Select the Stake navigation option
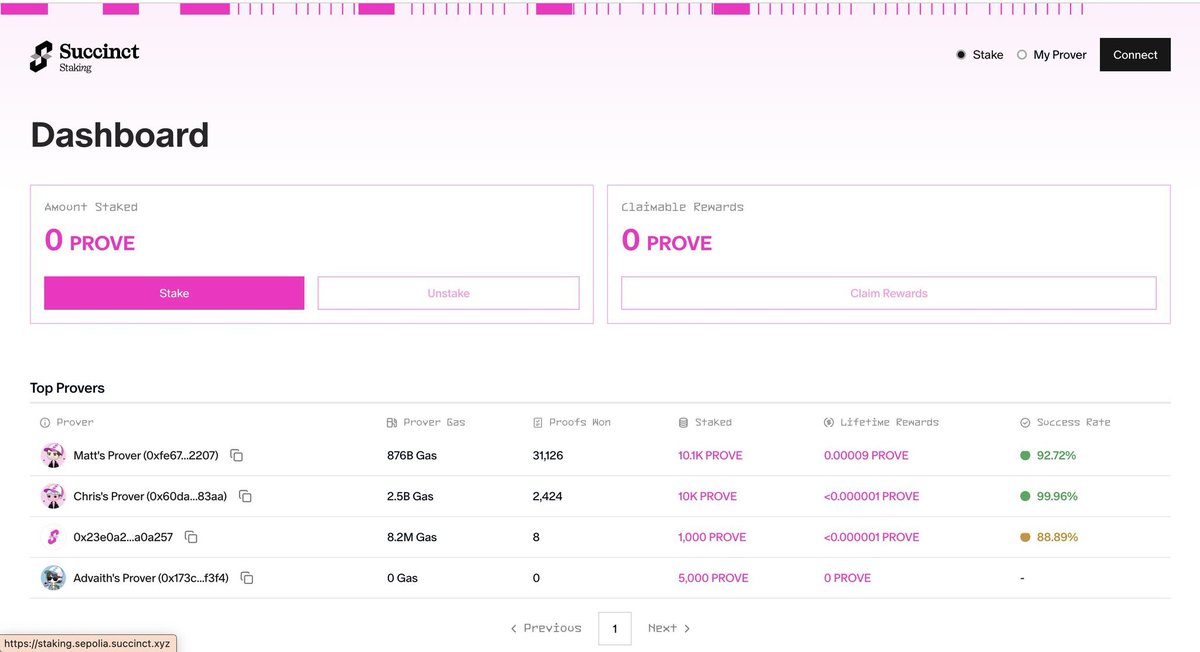This screenshot has height=652, width=1200. click(x=980, y=55)
